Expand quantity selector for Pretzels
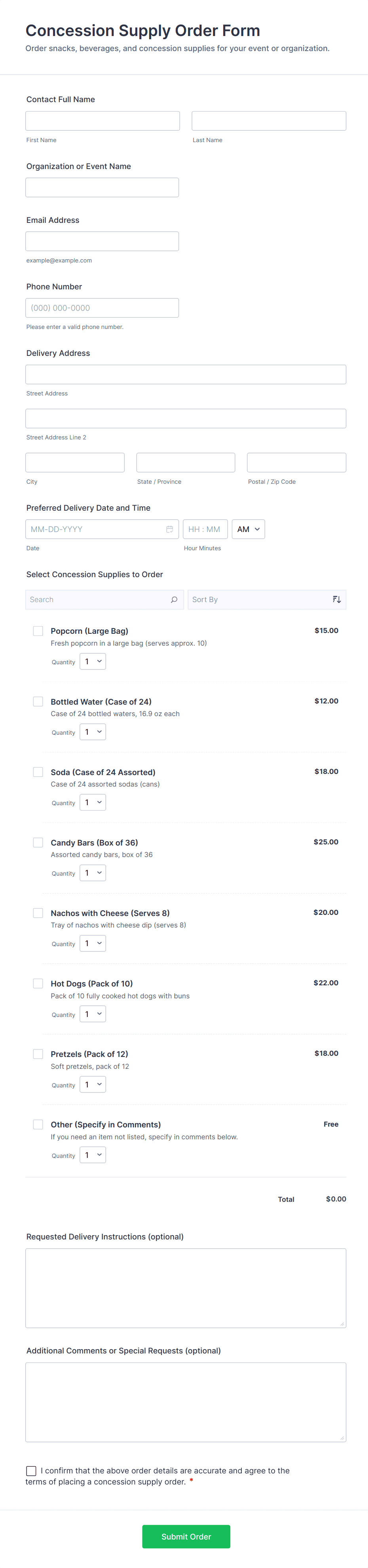The image size is (368, 1568). 93,1085
